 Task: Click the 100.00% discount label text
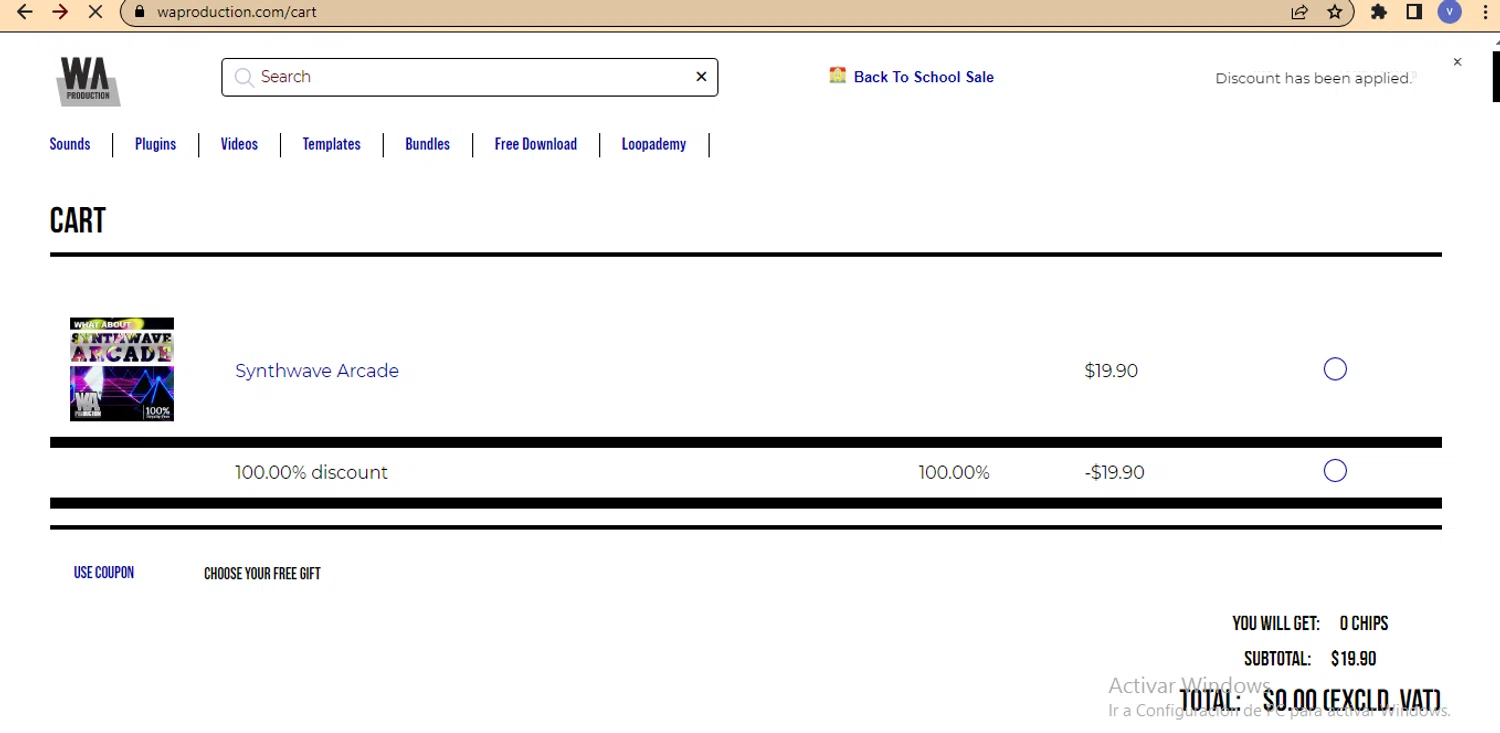click(x=311, y=472)
